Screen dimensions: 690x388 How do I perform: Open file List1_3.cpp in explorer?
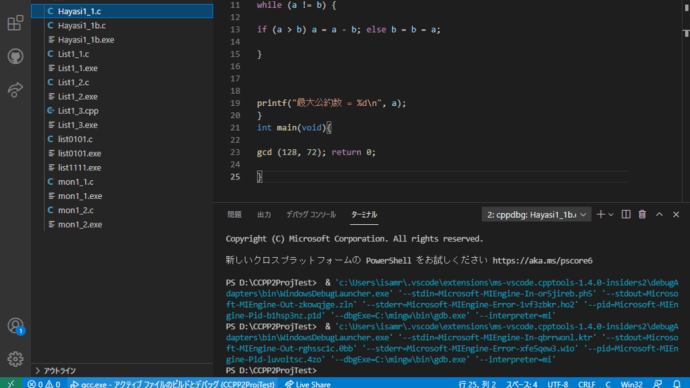pyautogui.click(x=122, y=111)
